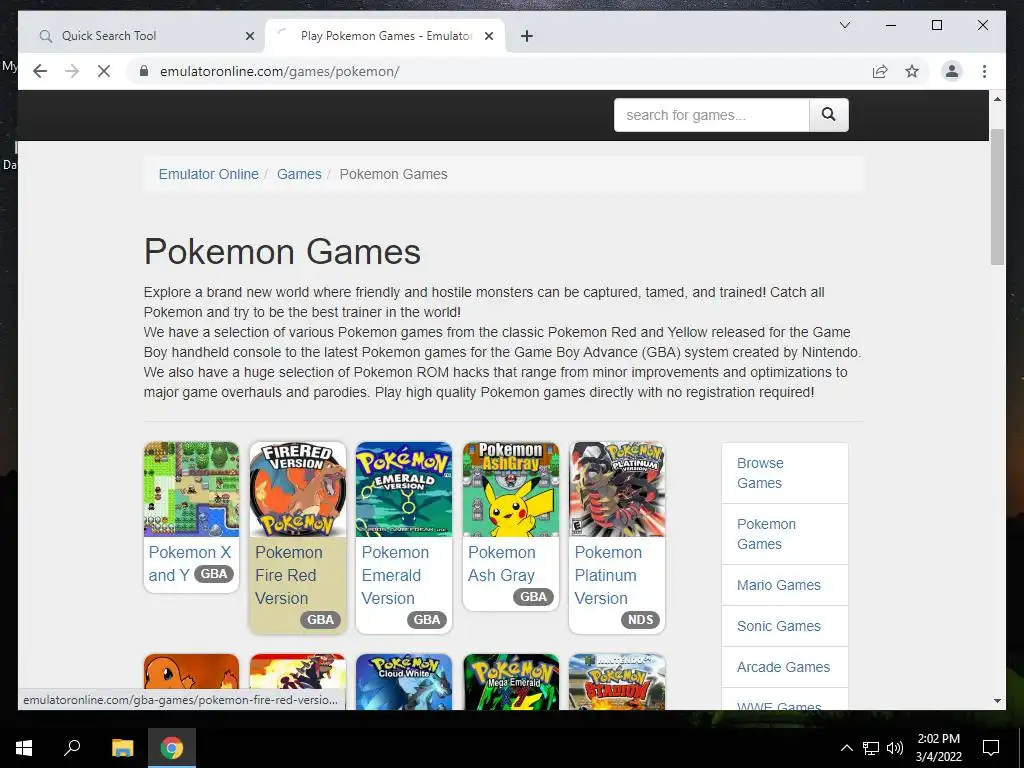Click Pokemon X and Y title link
The width and height of the screenshot is (1024, 768).
(189, 564)
